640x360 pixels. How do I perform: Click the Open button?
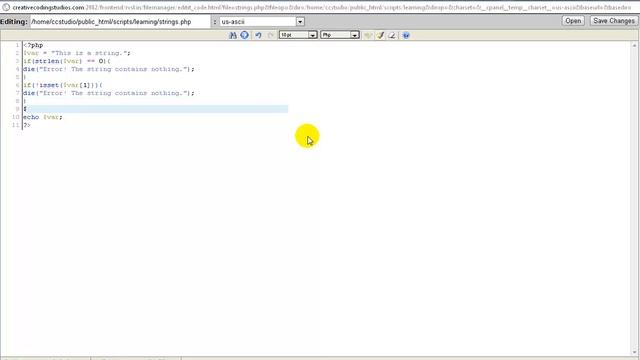coord(573,21)
